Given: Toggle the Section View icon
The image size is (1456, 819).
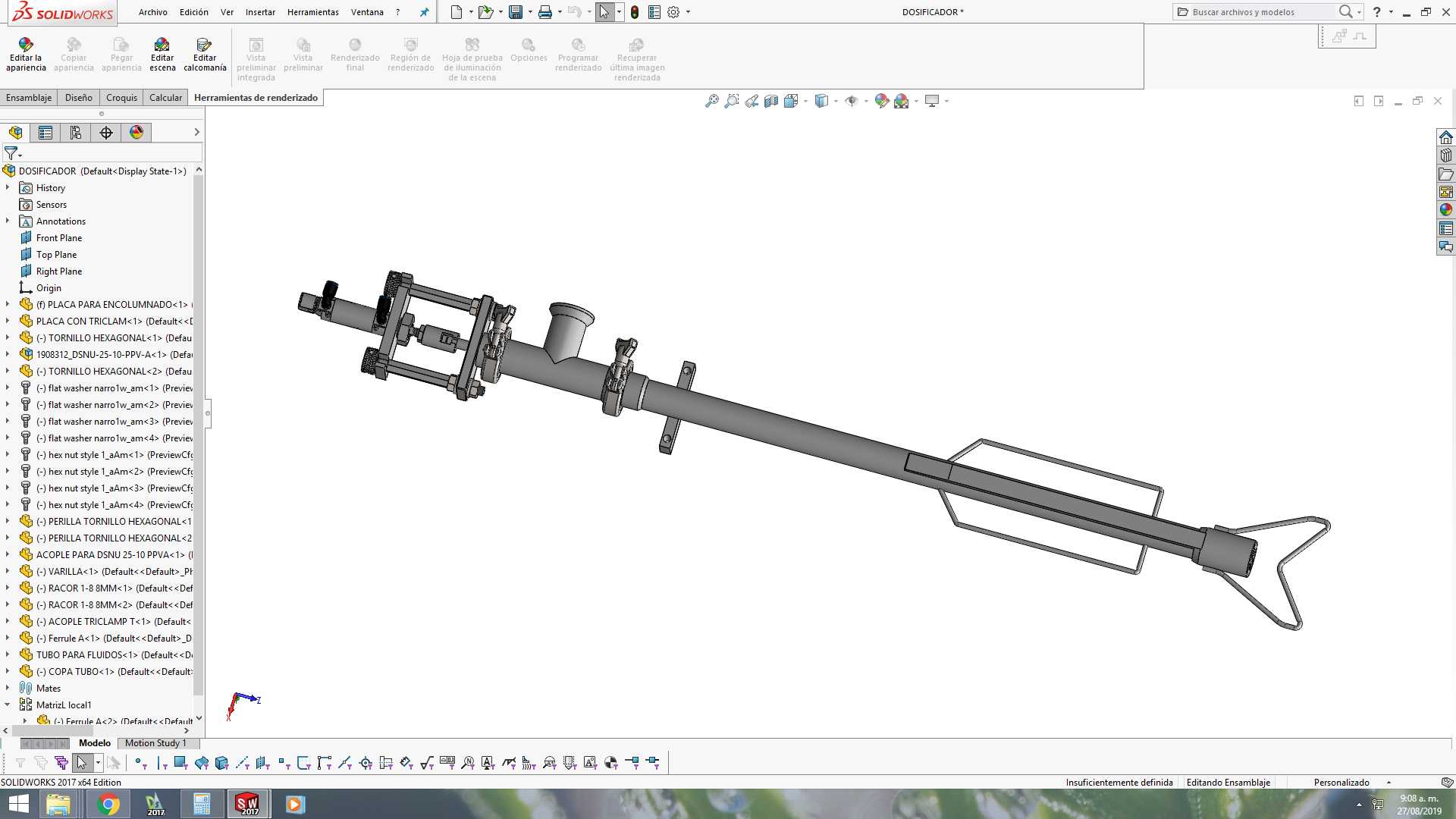Looking at the screenshot, I should [771, 101].
